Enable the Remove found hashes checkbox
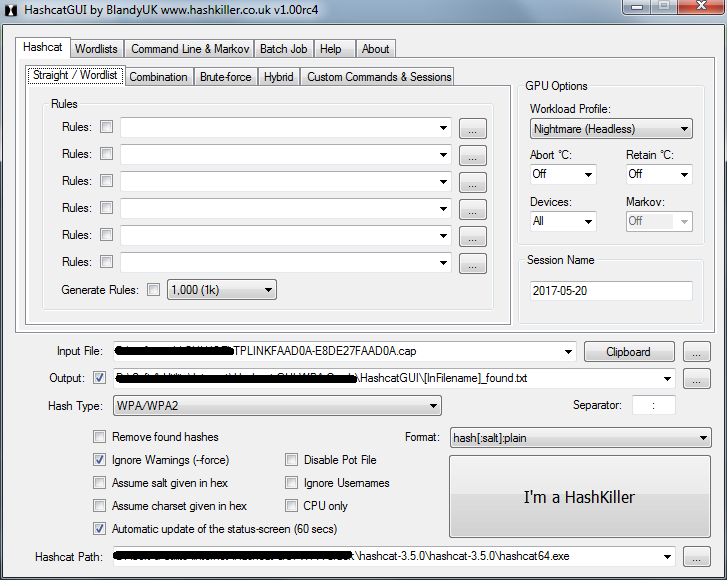Viewport: 727px width, 580px height. point(100,437)
